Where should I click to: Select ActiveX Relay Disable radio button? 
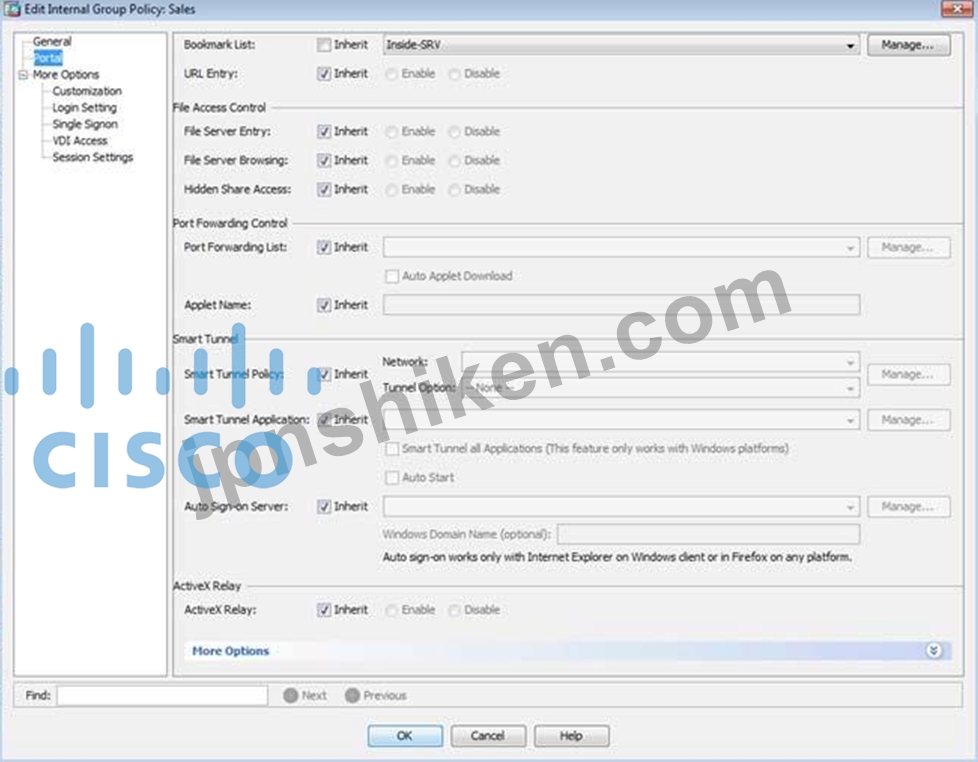pos(454,610)
